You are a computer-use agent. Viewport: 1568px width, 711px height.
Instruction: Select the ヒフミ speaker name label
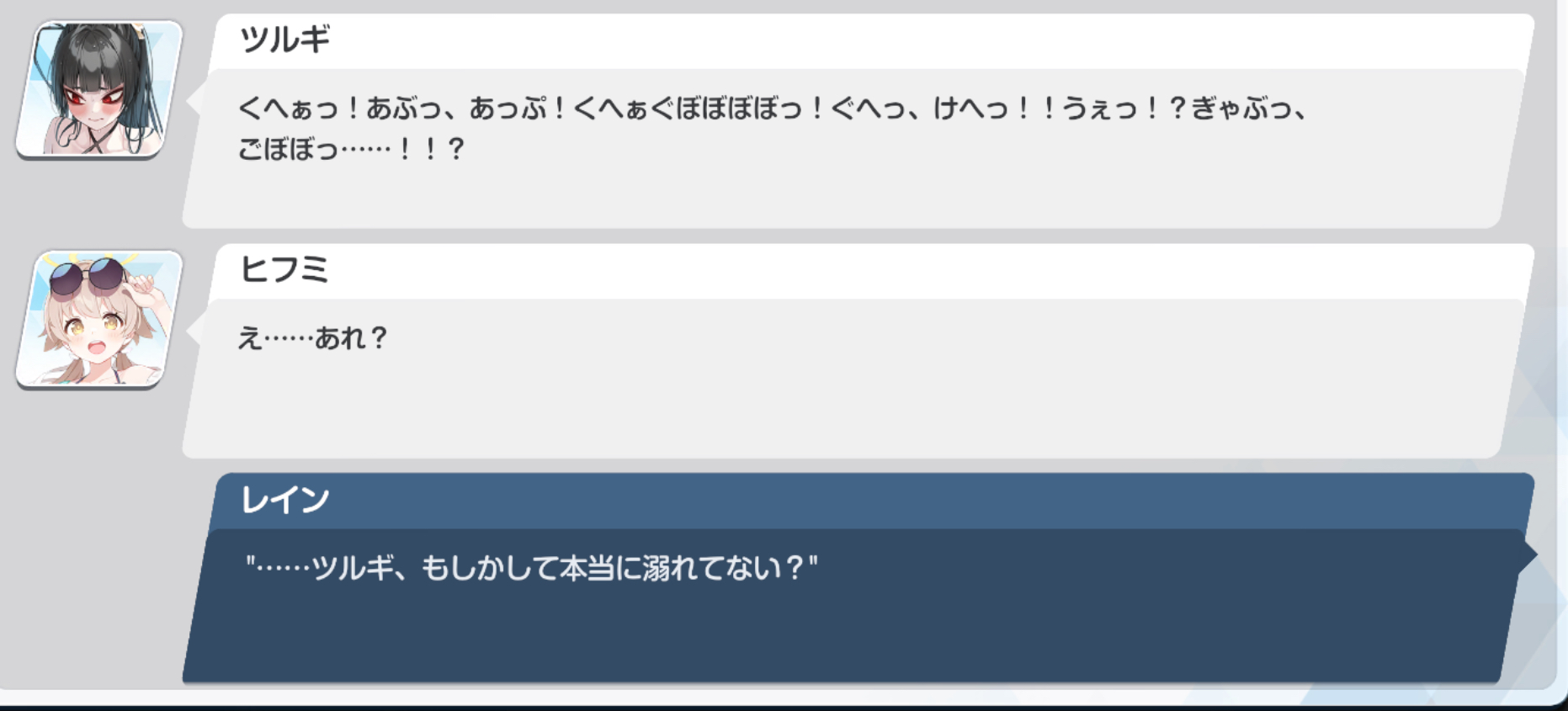(x=284, y=269)
